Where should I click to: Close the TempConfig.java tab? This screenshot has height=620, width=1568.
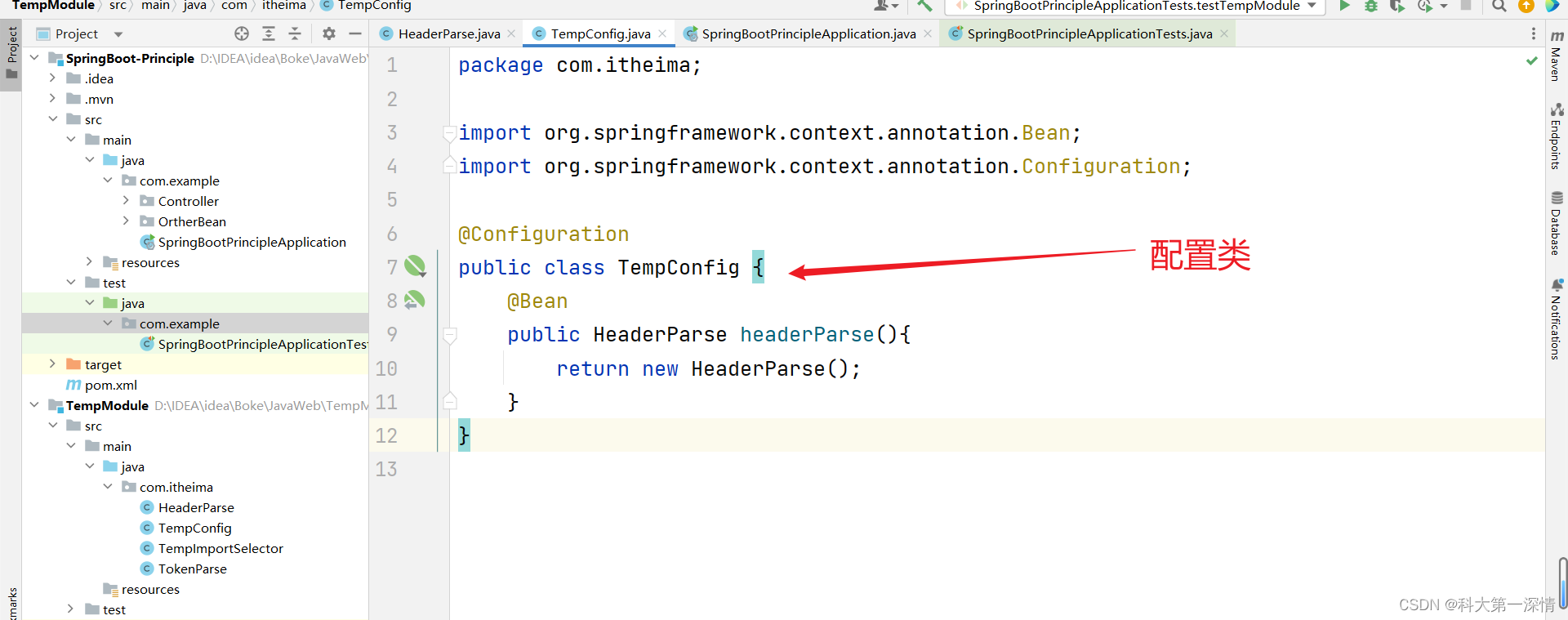662,33
